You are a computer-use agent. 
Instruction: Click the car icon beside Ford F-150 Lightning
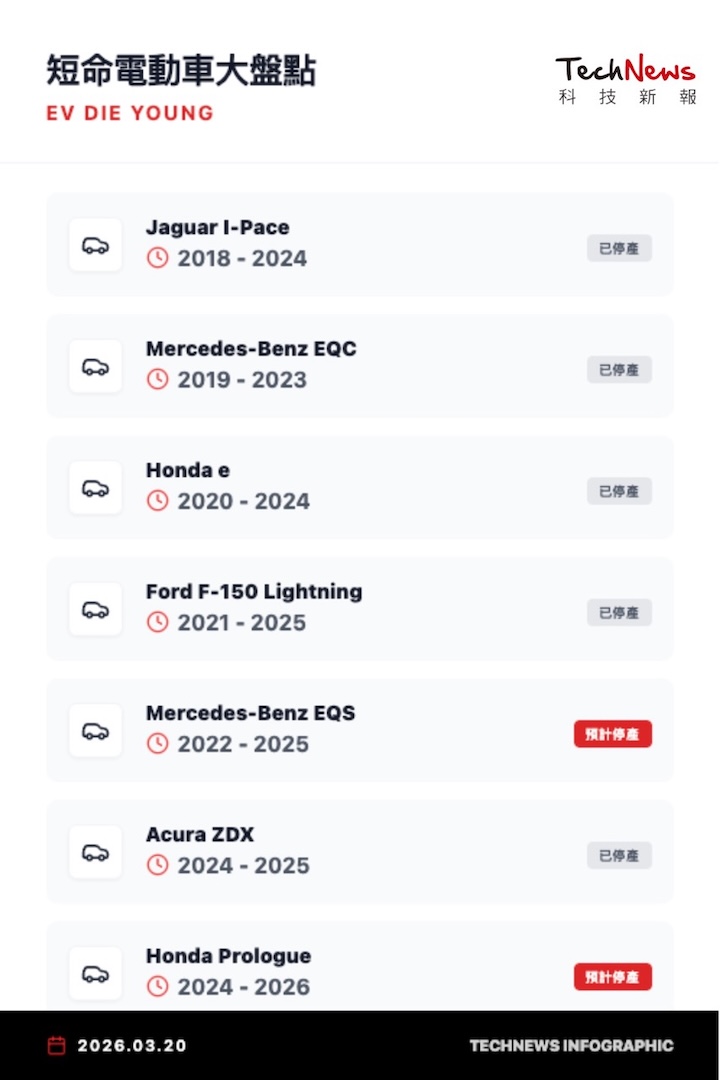click(95, 609)
